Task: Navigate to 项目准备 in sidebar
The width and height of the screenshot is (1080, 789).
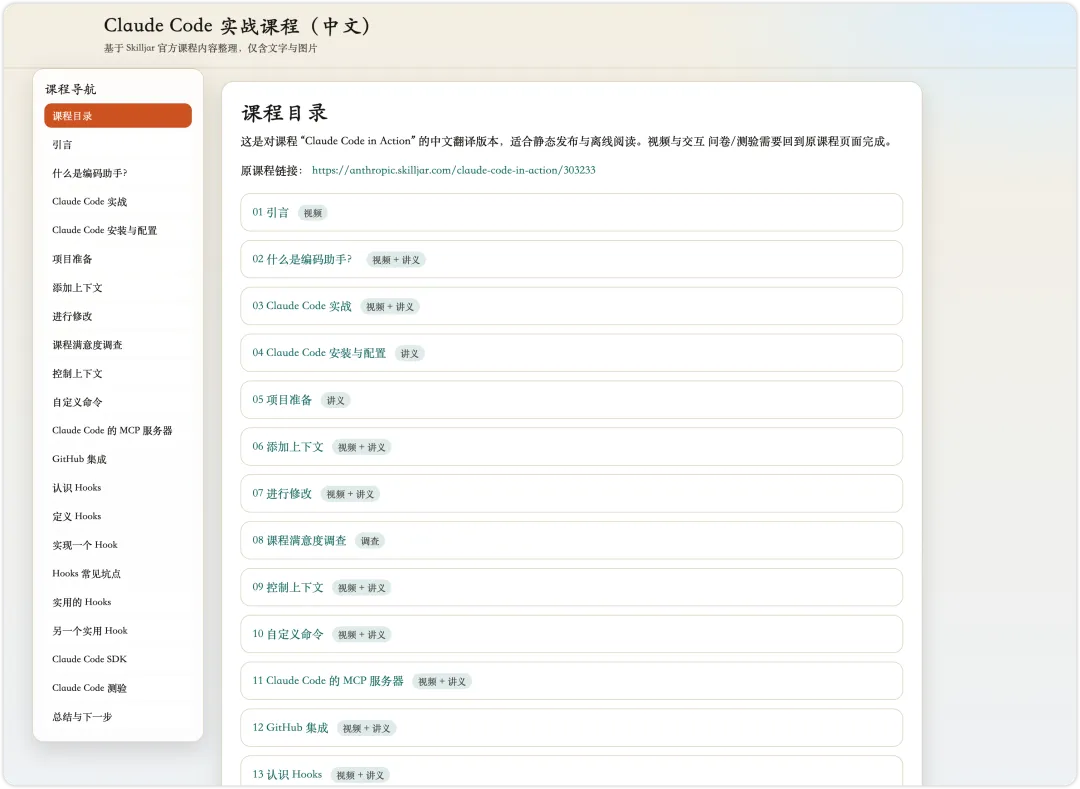Action: click(118, 259)
